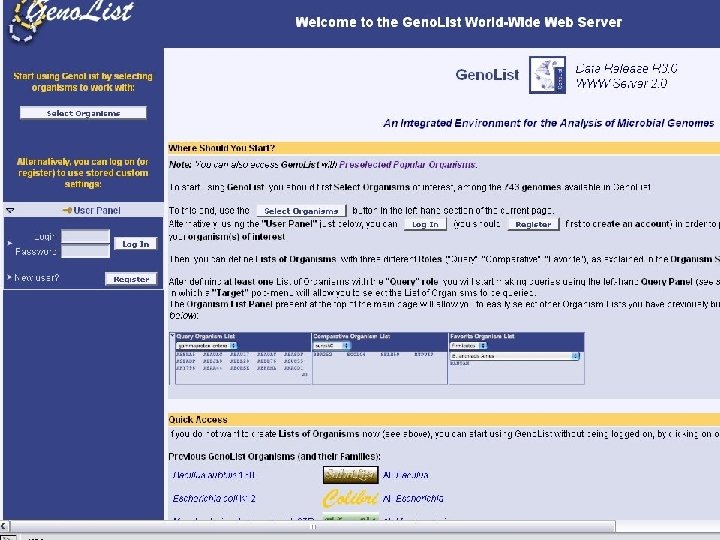Viewport: 720px width, 540px height.
Task: Open the All Escherichia link
Action: 413,498
